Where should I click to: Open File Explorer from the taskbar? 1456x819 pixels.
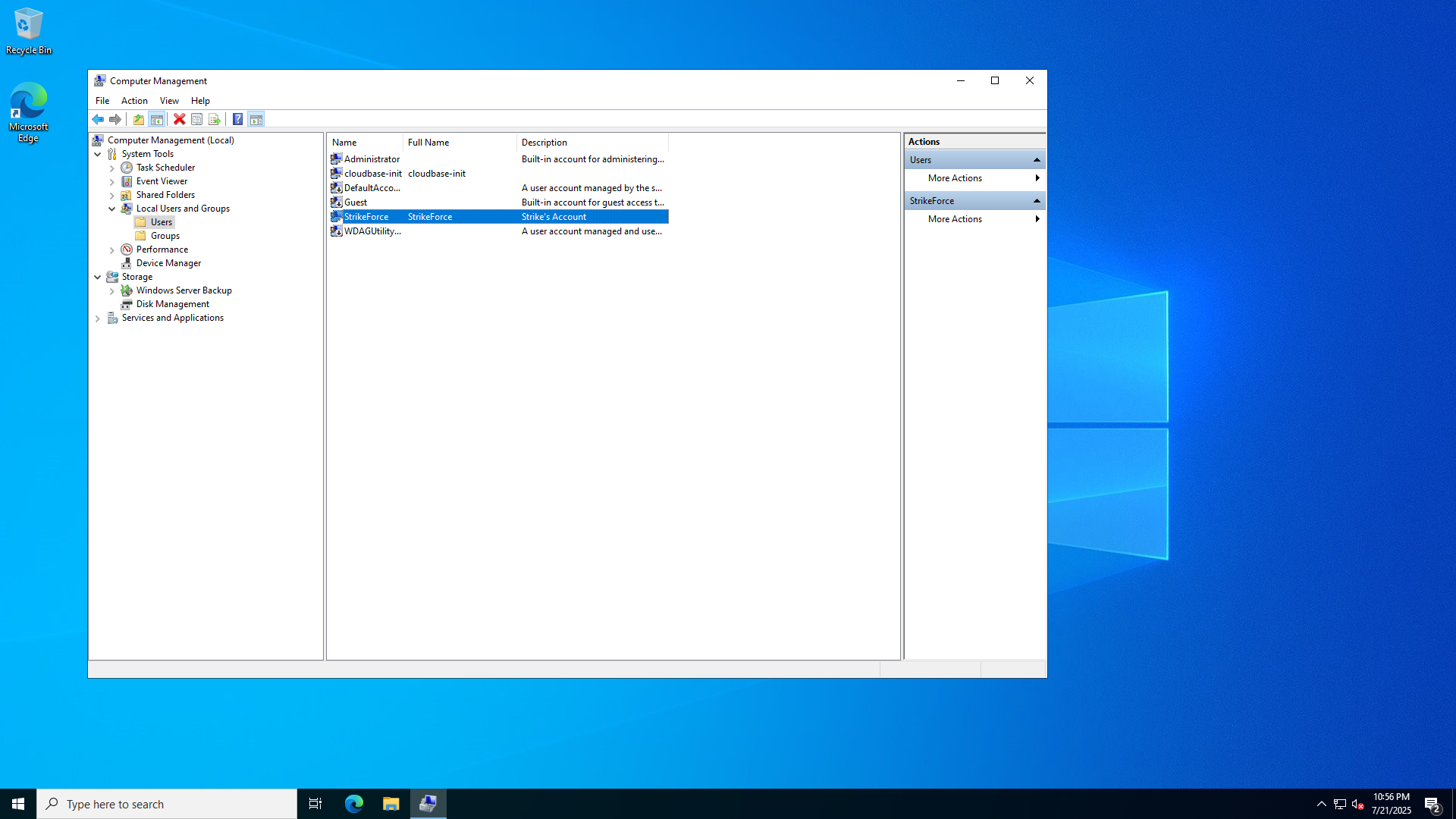tap(391, 804)
